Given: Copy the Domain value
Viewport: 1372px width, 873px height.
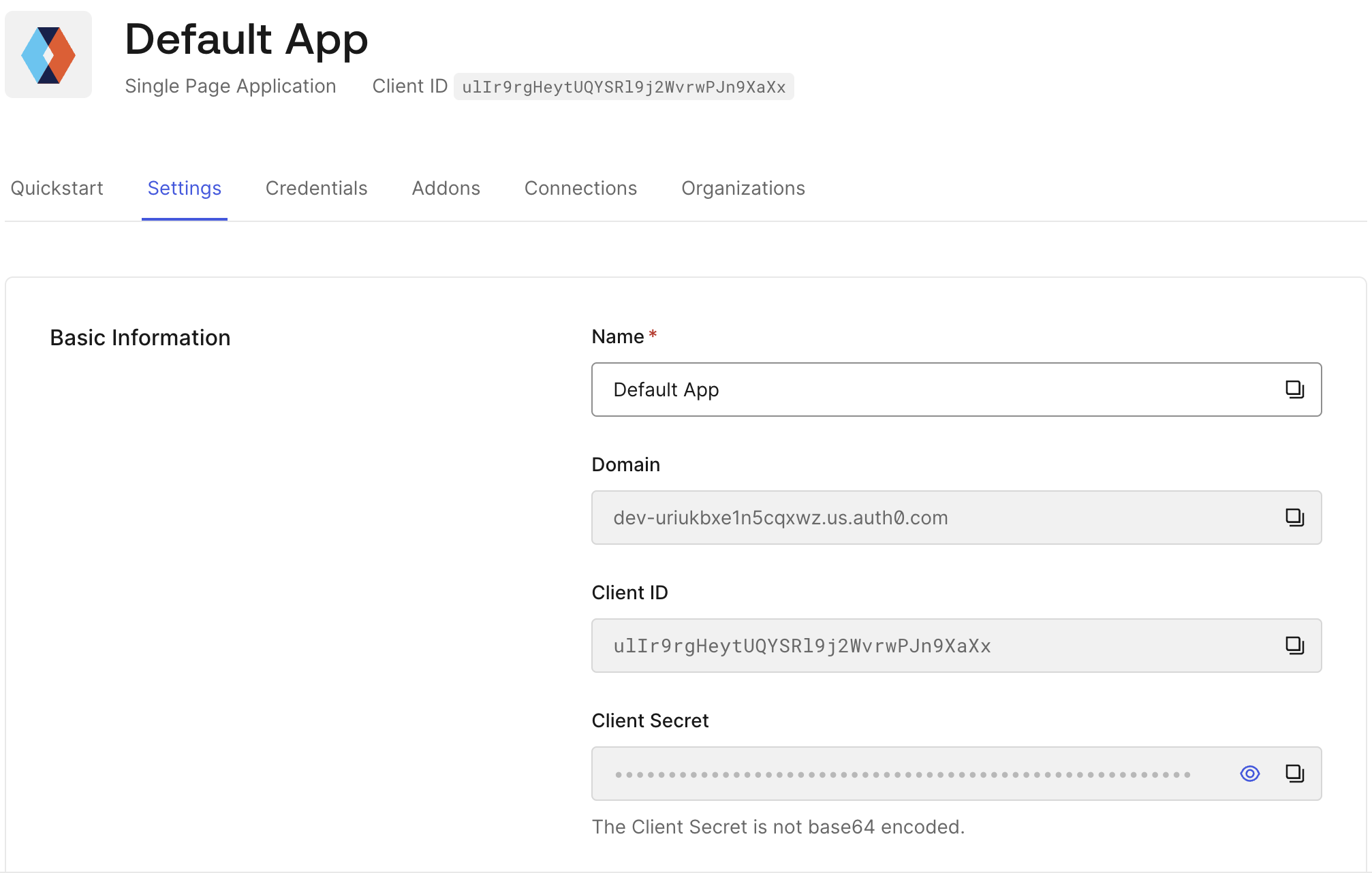Looking at the screenshot, I should coord(1295,518).
